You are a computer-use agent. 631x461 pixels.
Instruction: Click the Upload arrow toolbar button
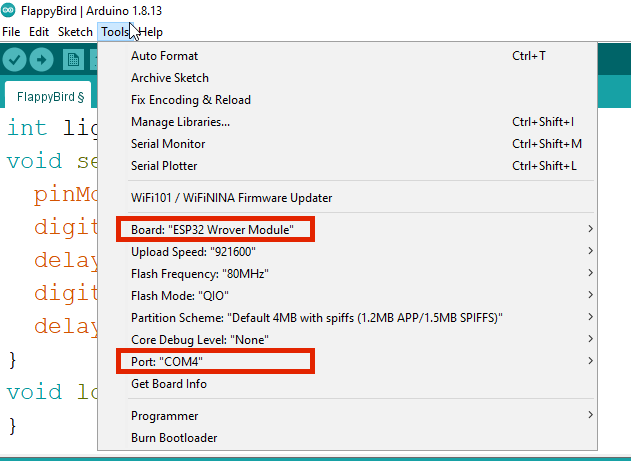pos(42,60)
